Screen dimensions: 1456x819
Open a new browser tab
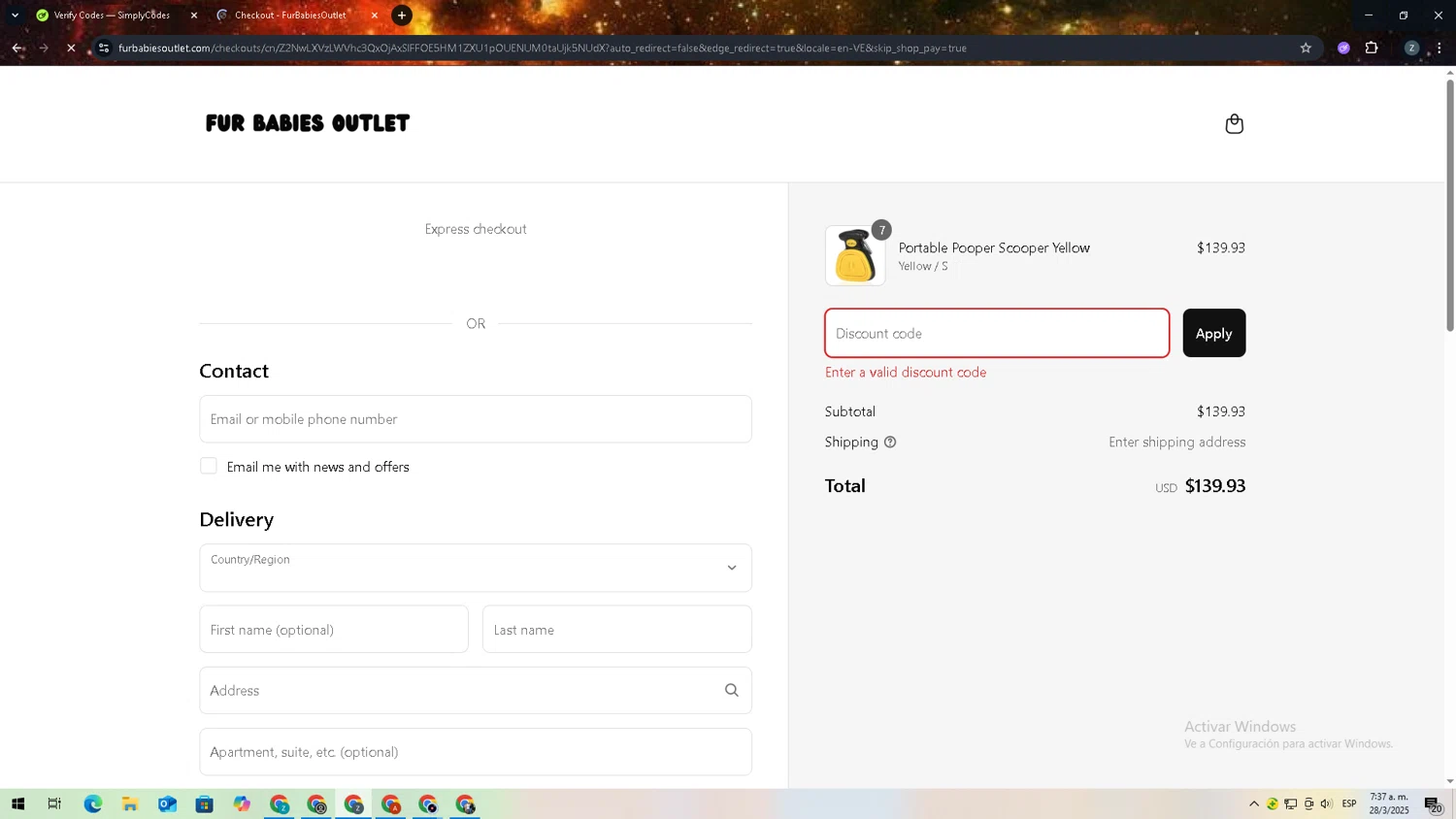(402, 16)
